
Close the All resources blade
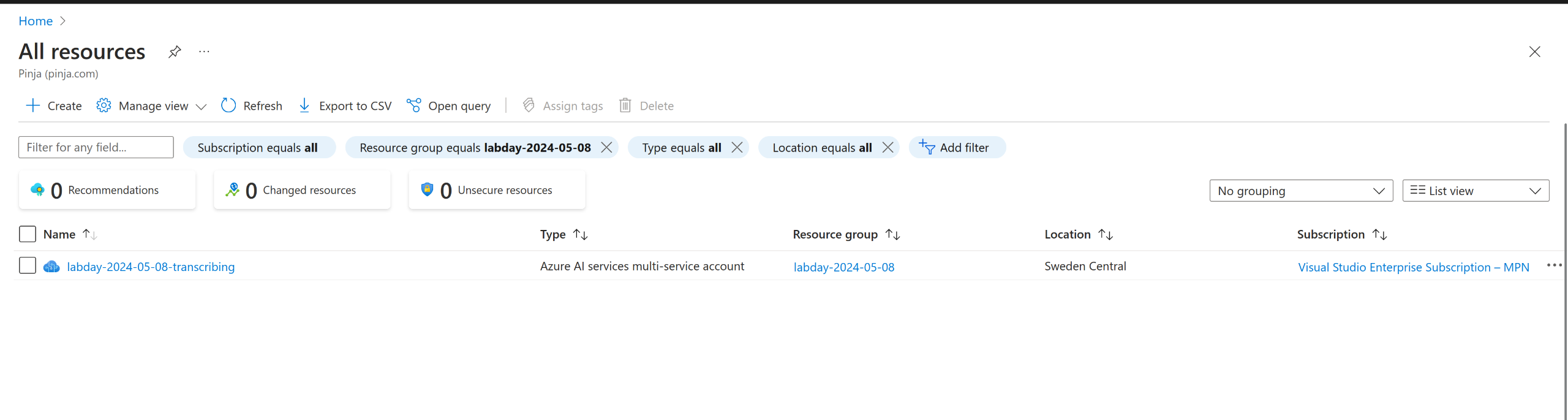pyautogui.click(x=1534, y=52)
